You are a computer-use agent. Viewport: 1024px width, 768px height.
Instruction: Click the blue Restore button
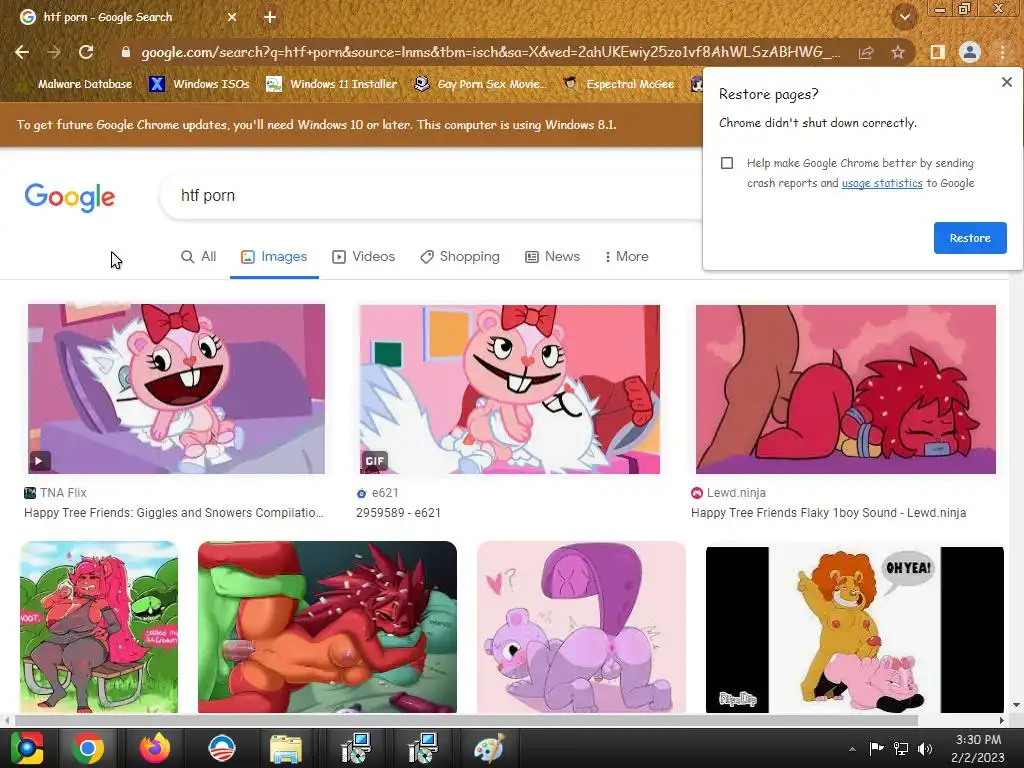[x=970, y=238]
